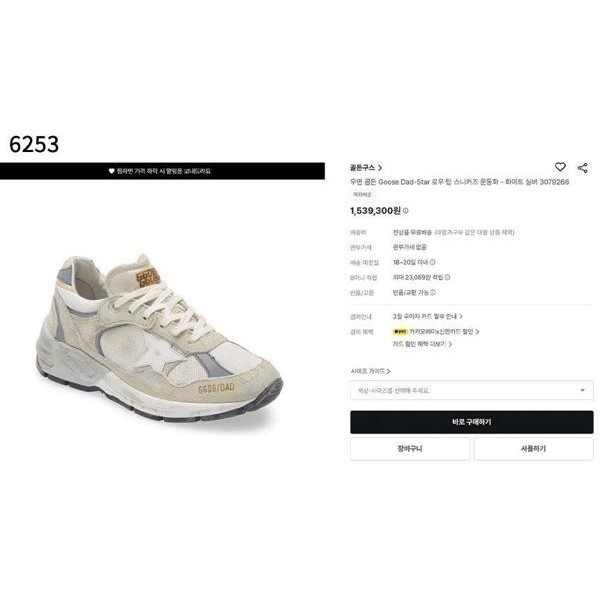Click the 바로 구매하기 button
This screenshot has height=600, width=600.
pyautogui.click(x=471, y=422)
